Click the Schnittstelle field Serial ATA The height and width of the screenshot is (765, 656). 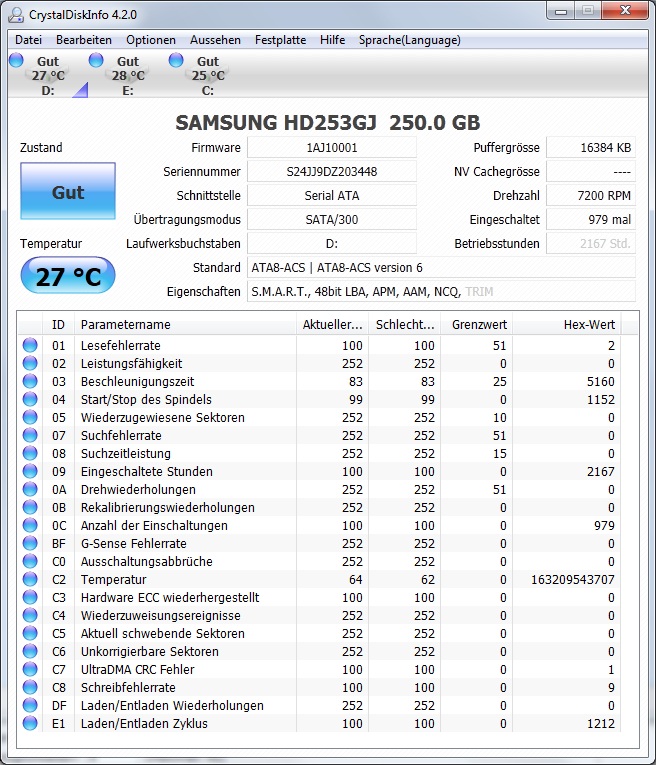click(x=332, y=195)
